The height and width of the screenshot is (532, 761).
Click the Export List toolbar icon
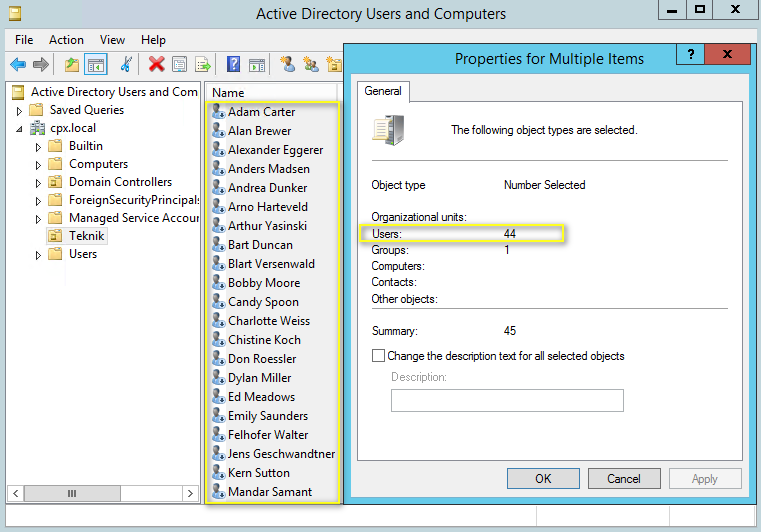point(203,64)
